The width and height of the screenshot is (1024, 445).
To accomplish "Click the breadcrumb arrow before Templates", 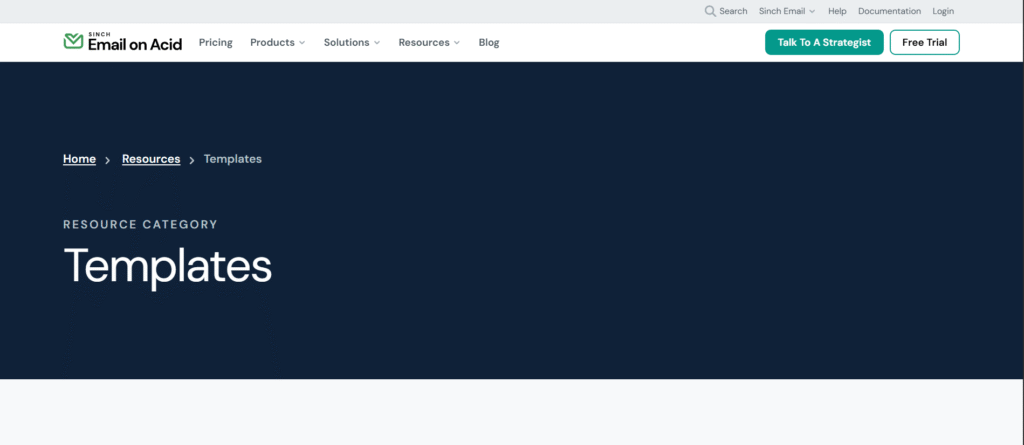I will point(192,160).
